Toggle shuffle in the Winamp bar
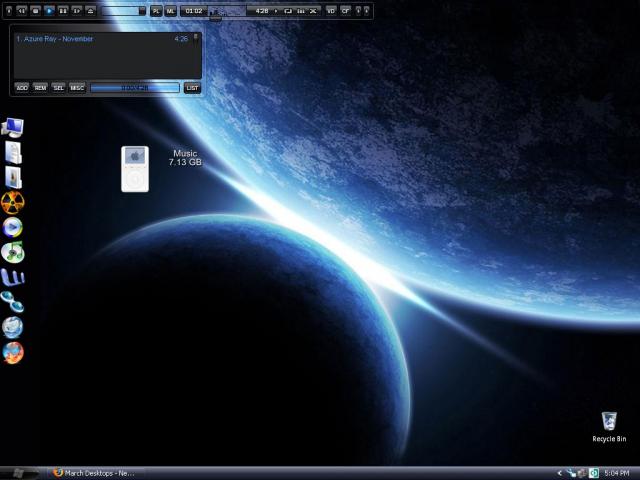Viewport: 640px width, 480px height. coord(313,11)
